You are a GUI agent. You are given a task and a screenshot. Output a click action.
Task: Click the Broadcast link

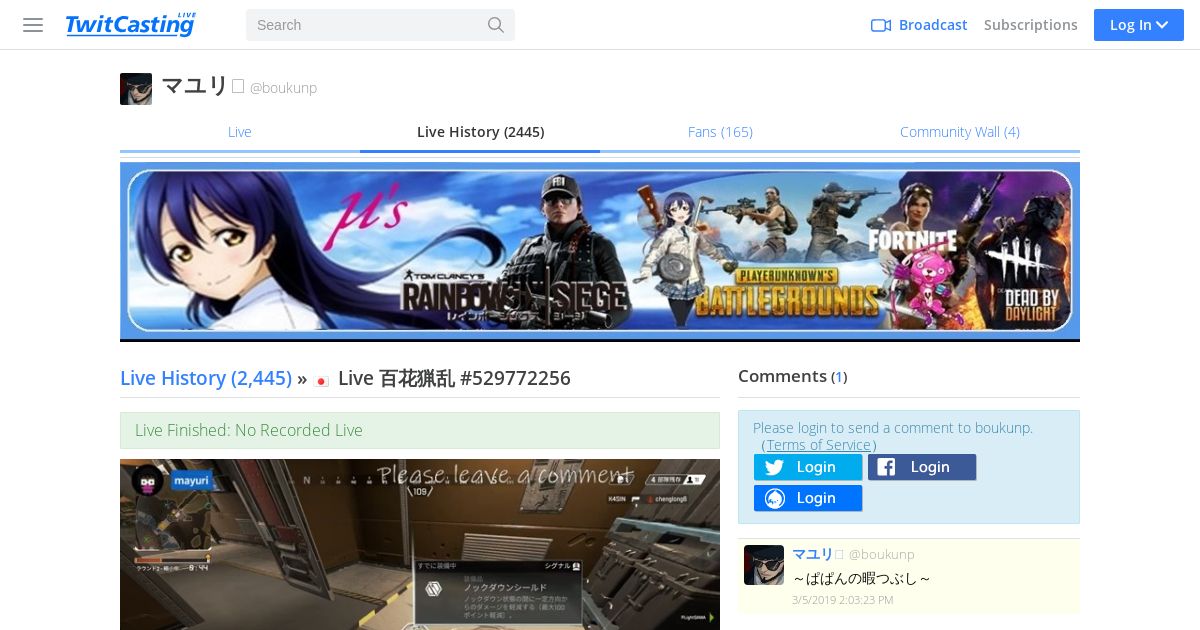point(933,25)
